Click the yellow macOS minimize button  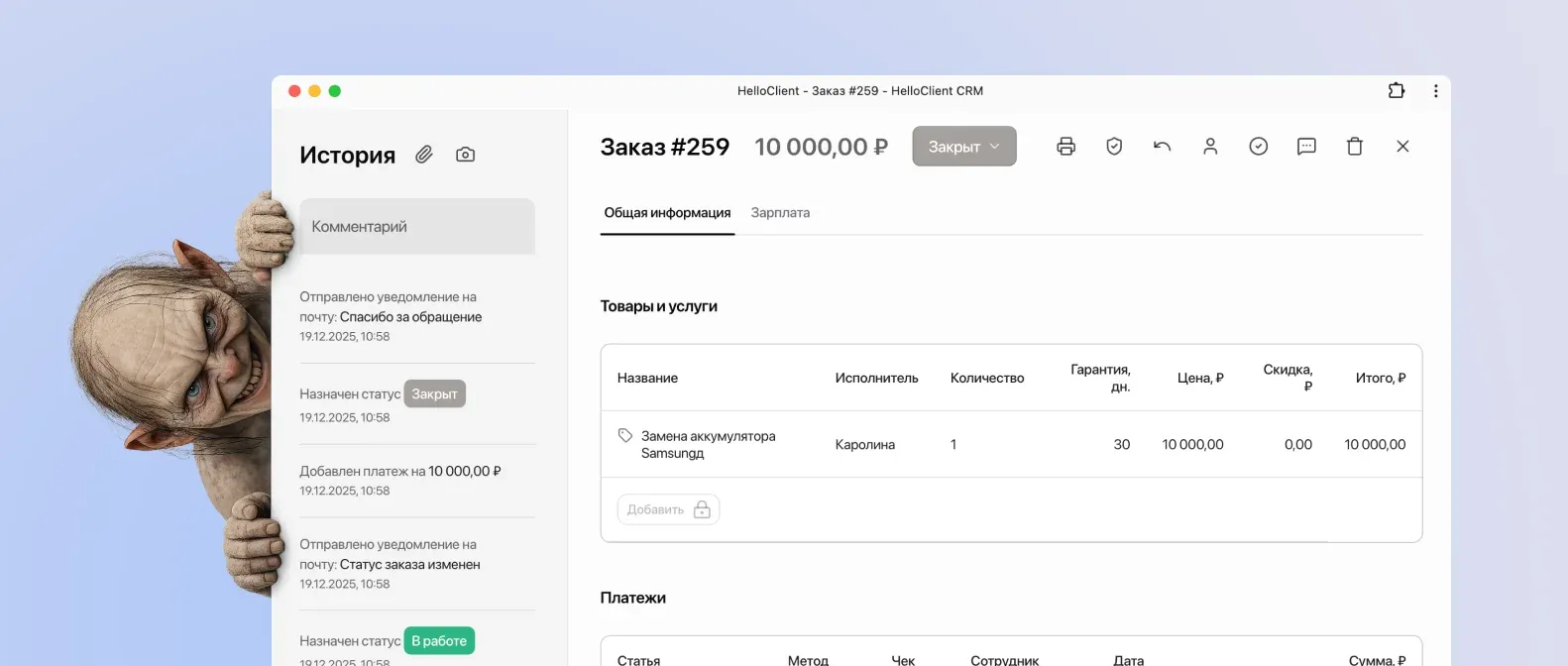314,91
